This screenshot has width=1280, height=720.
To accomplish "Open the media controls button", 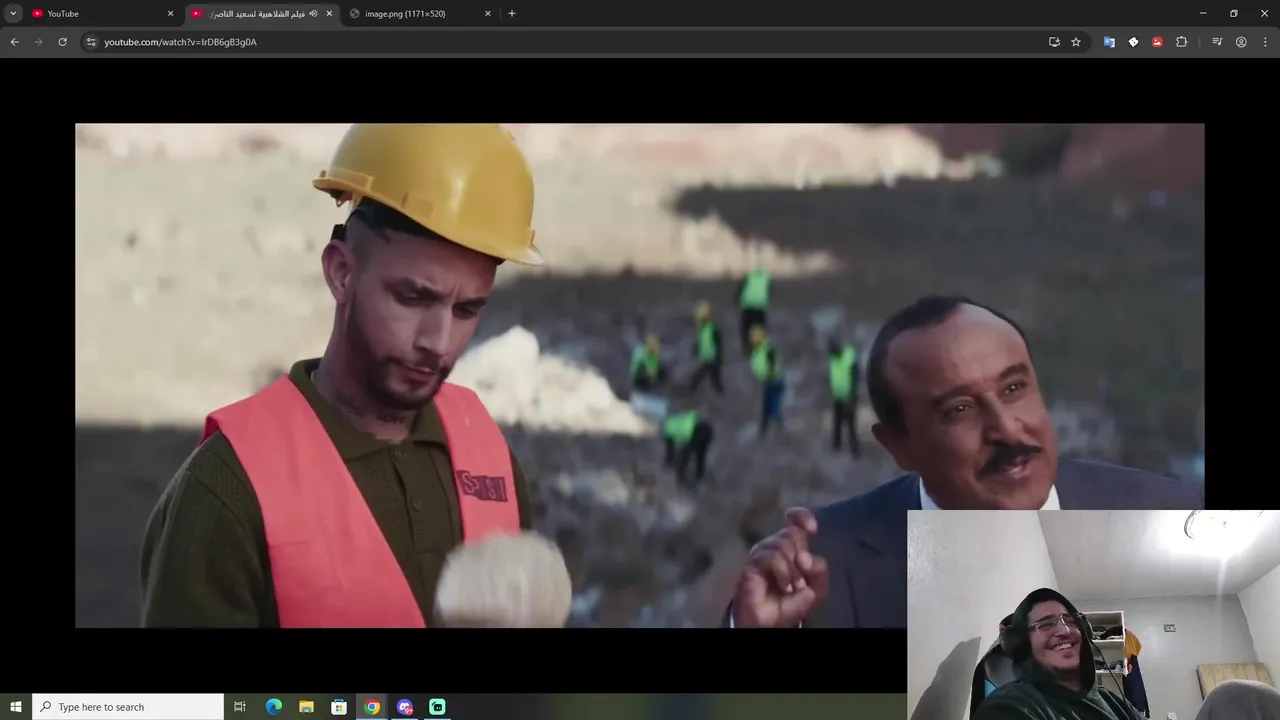I will click(x=1217, y=42).
